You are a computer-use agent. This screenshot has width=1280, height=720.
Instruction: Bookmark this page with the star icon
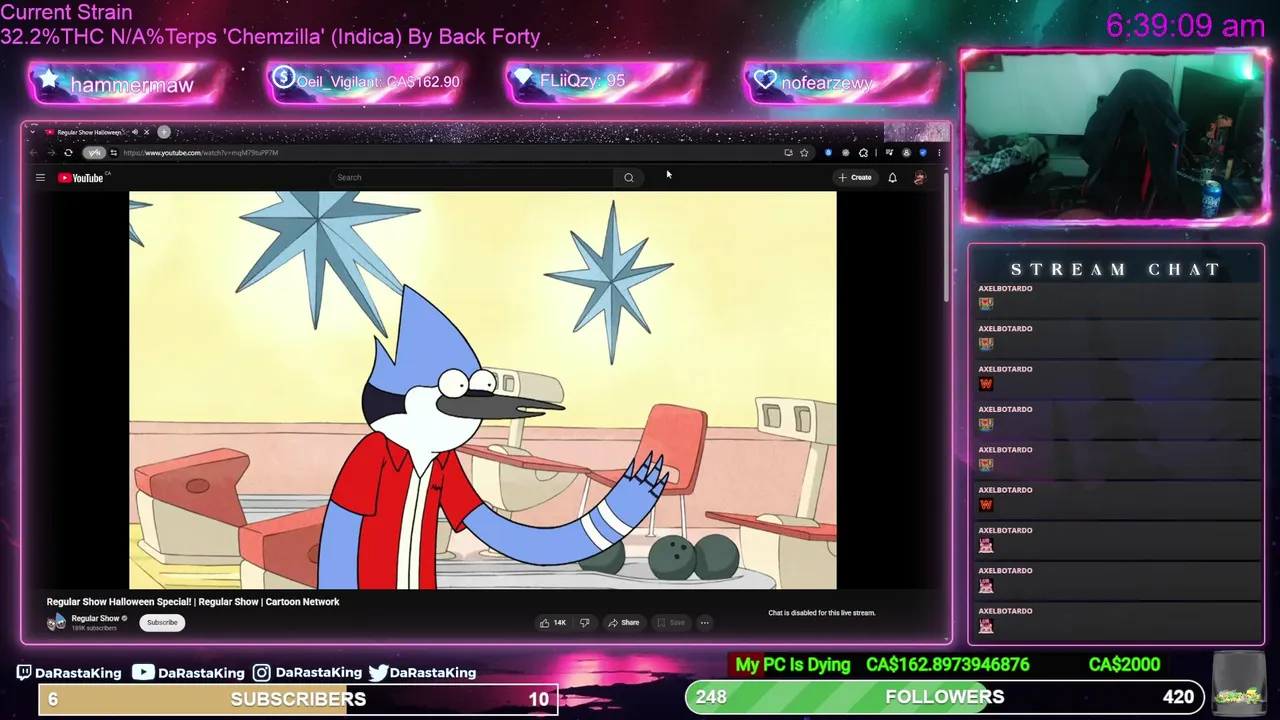[804, 153]
